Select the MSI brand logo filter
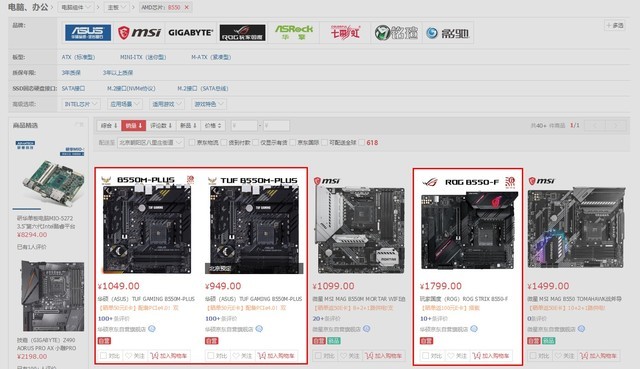 click(x=139, y=33)
